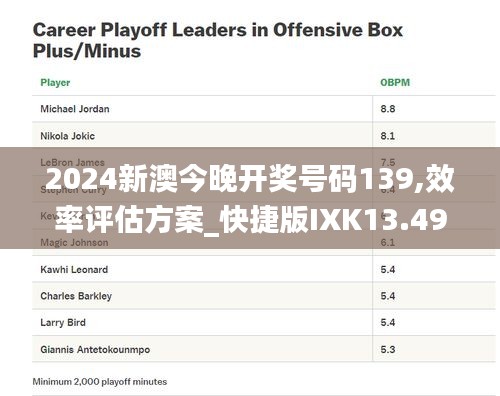
Task: Click the Larry Bird name
Action: click(x=63, y=323)
